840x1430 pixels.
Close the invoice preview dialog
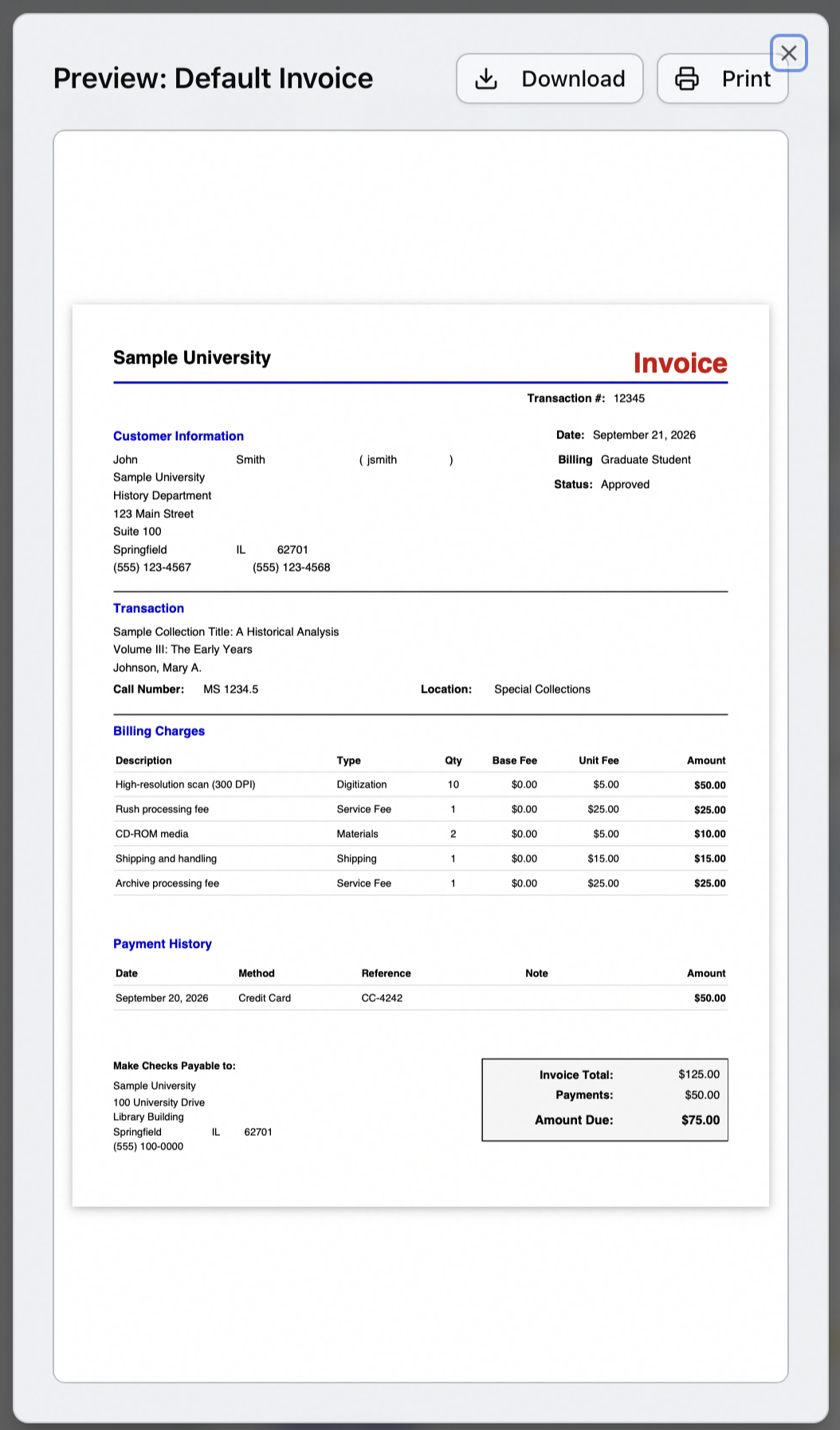pyautogui.click(x=789, y=53)
